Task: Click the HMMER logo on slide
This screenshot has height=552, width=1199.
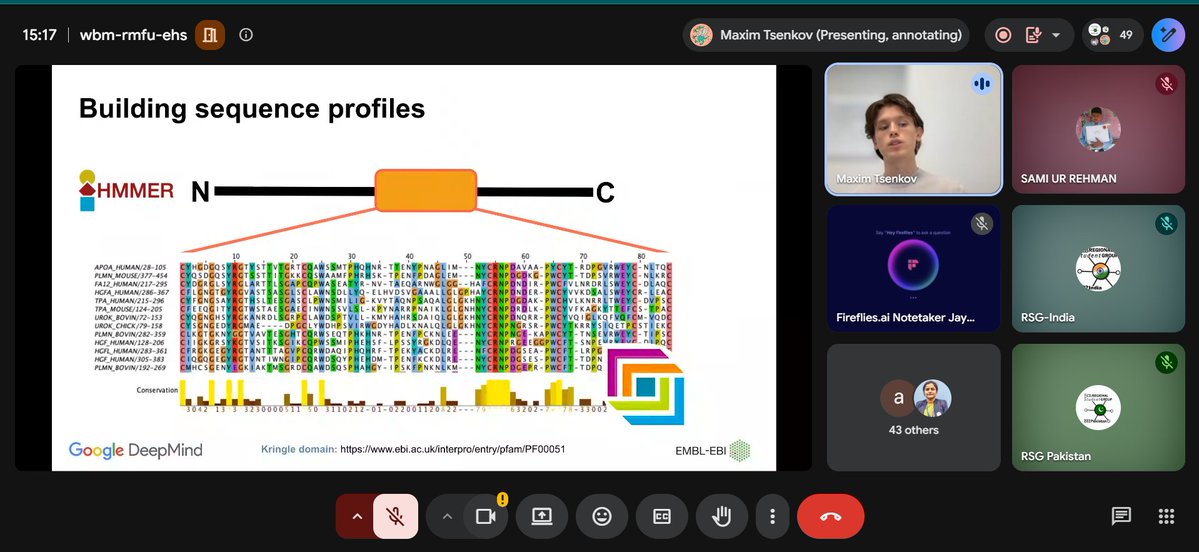Action: pos(126,190)
